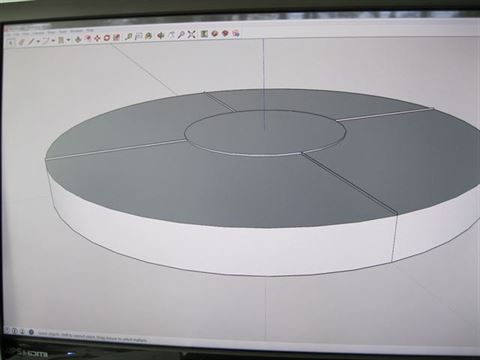The height and width of the screenshot is (360, 480).
Task: Click the Zoom Extents icon
Action: pos(191,34)
